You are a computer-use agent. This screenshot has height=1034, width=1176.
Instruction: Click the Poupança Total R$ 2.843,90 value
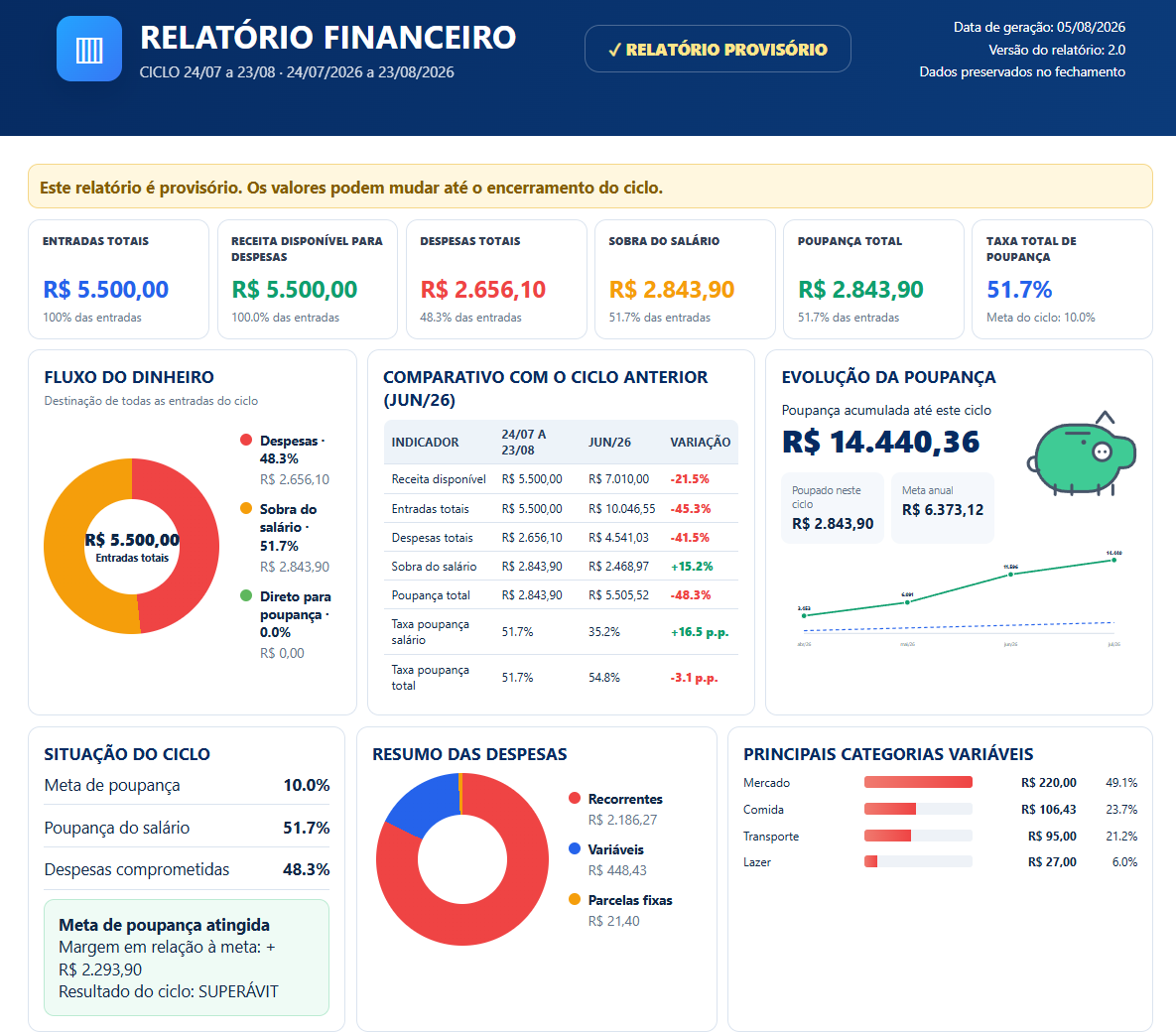(860, 290)
